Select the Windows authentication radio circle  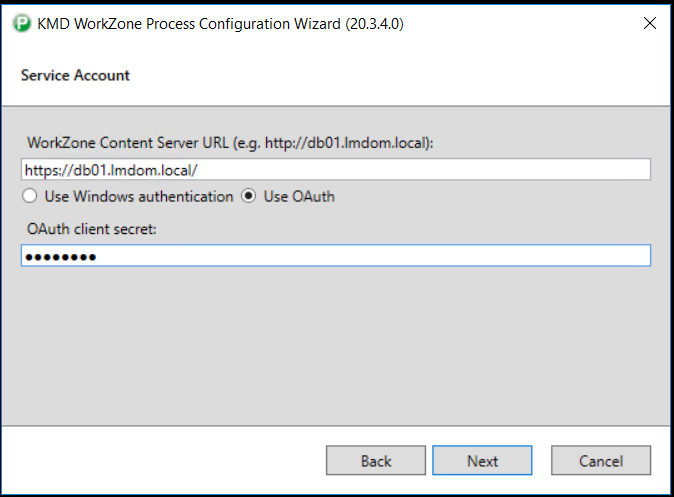tap(30, 196)
